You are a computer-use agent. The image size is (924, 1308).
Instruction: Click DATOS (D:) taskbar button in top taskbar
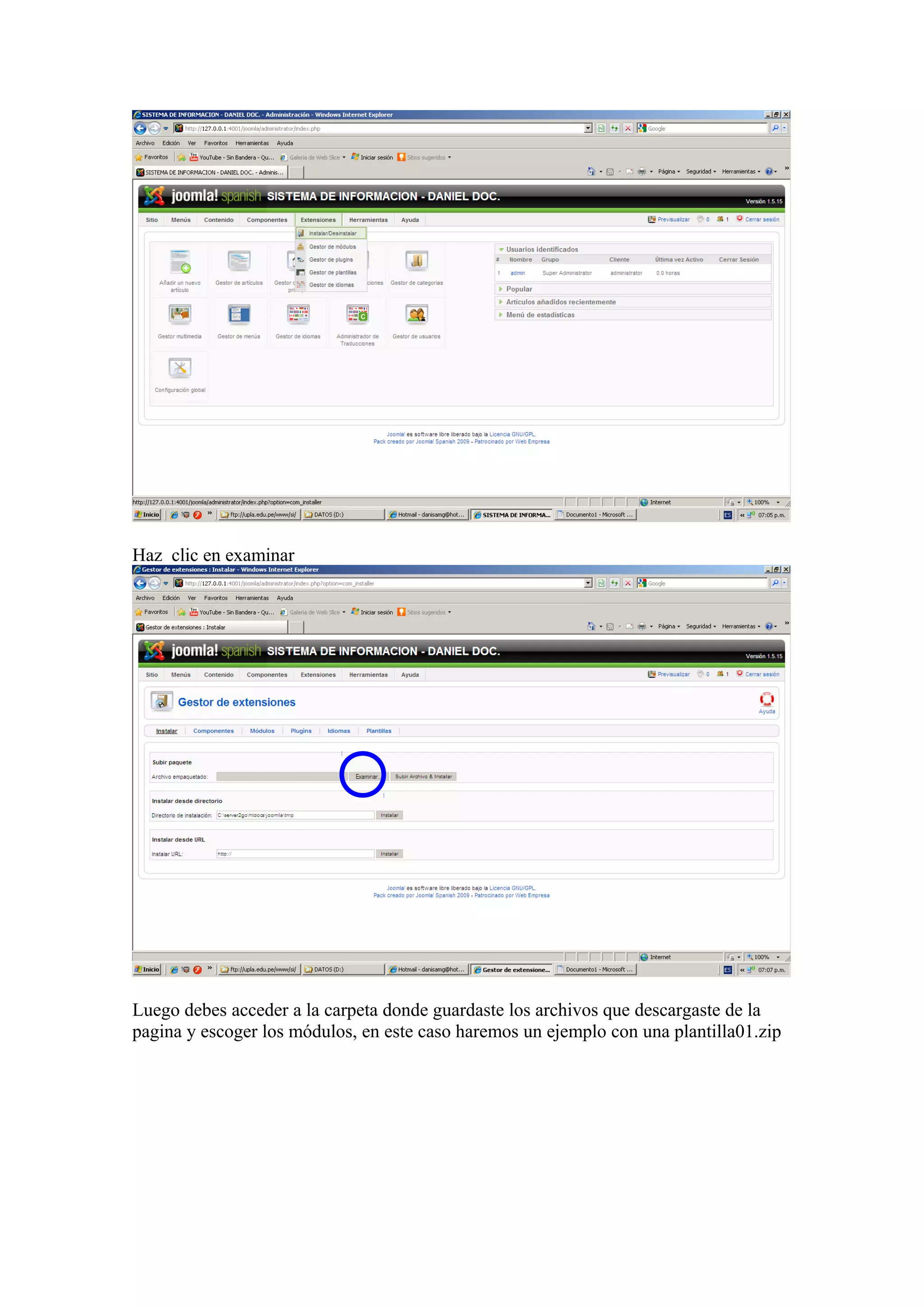click(x=343, y=515)
